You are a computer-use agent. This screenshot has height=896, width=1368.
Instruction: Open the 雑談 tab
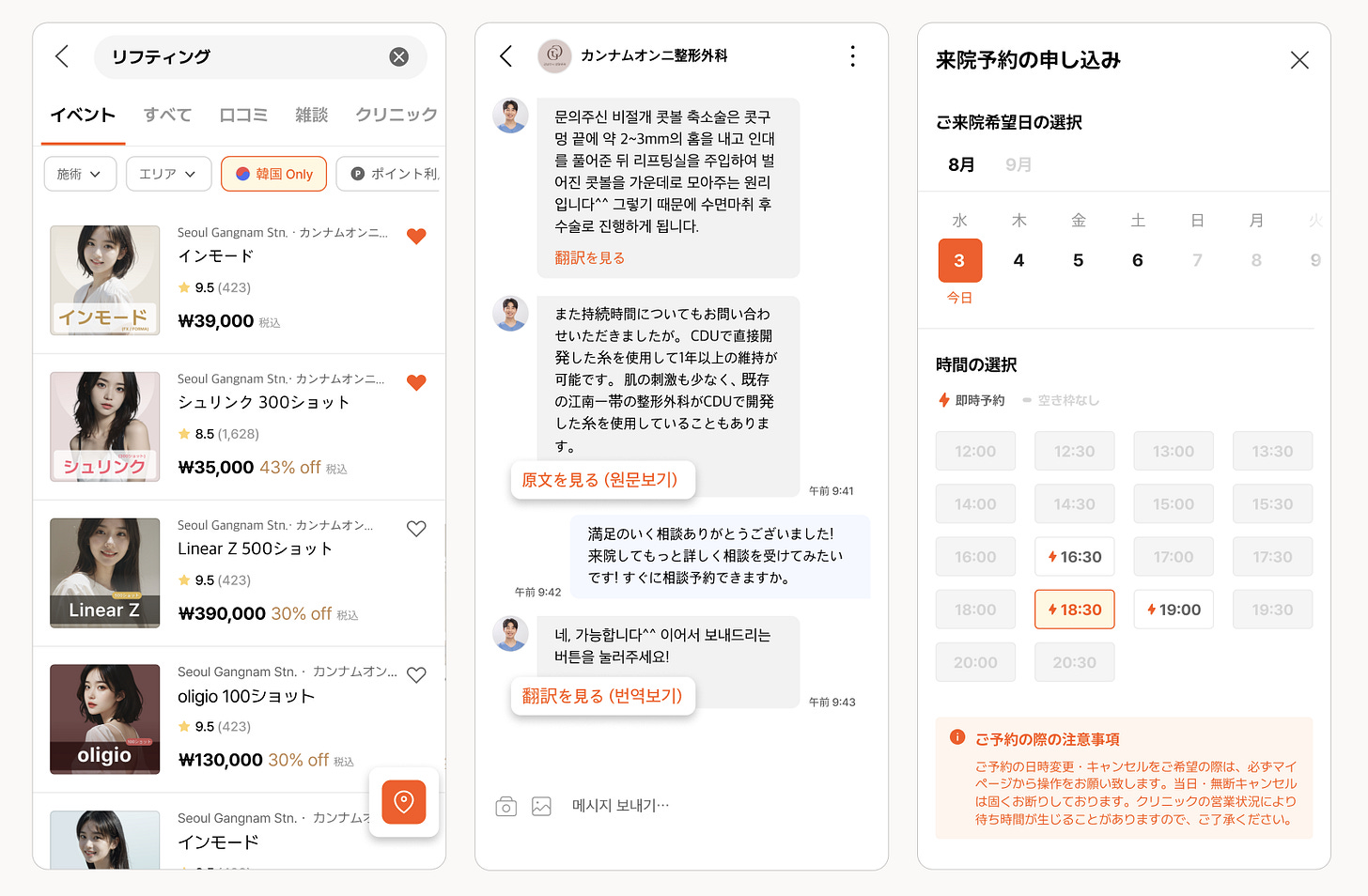click(x=311, y=115)
